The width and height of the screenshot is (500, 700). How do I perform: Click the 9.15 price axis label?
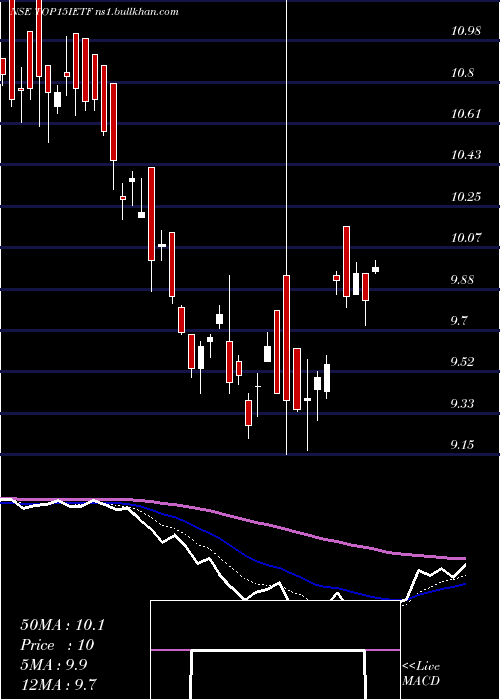462,445
